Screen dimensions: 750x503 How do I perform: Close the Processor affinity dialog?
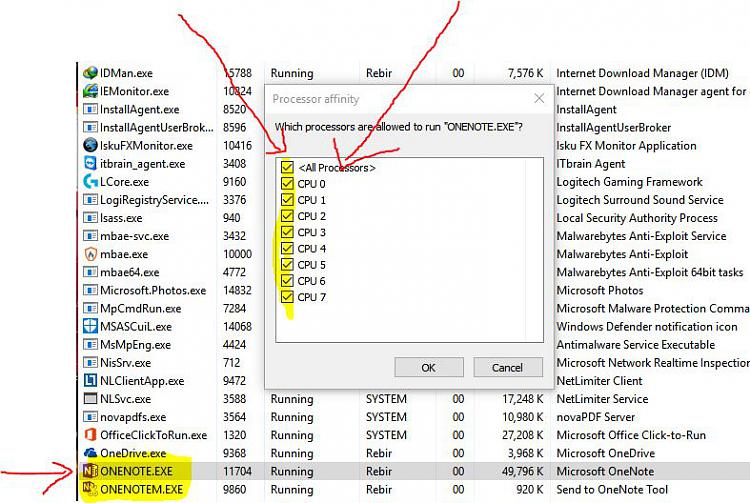(539, 98)
